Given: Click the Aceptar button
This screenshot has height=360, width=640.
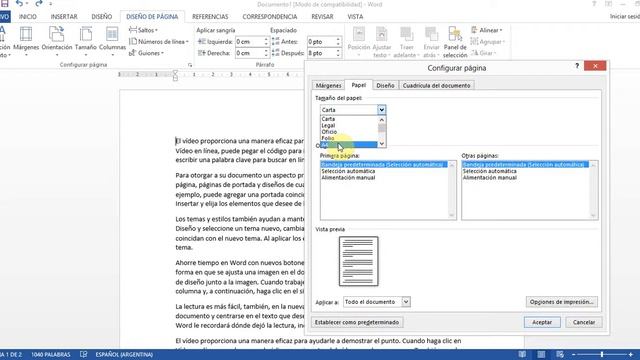Looking at the screenshot, I should [x=542, y=322].
